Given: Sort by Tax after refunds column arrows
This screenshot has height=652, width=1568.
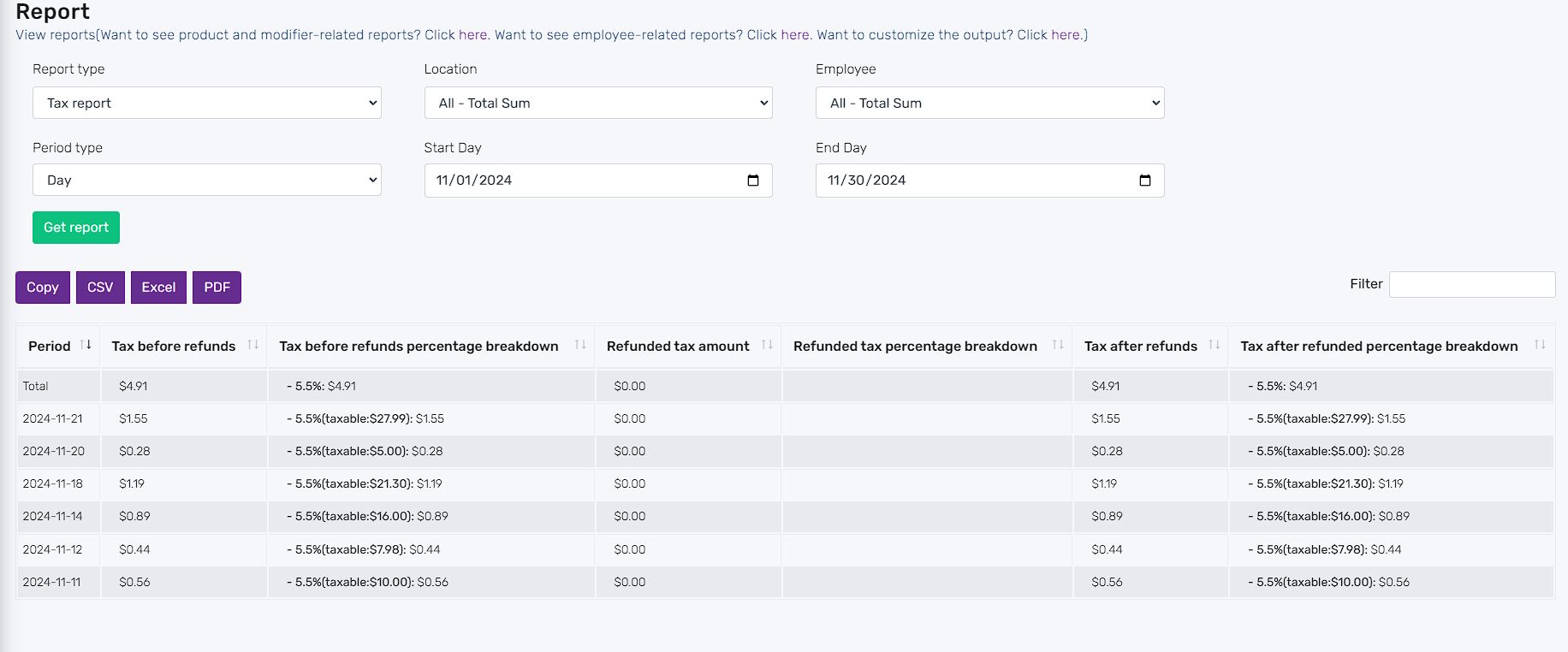Looking at the screenshot, I should [1215, 345].
